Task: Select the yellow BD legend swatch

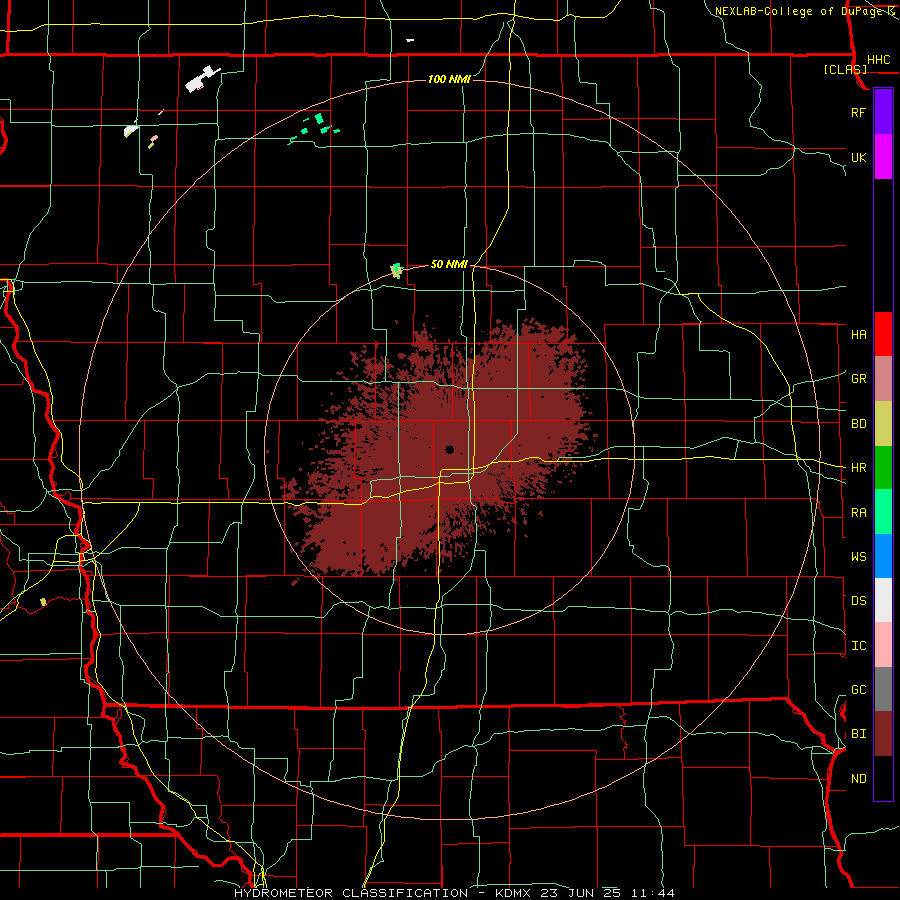Action: [x=883, y=424]
